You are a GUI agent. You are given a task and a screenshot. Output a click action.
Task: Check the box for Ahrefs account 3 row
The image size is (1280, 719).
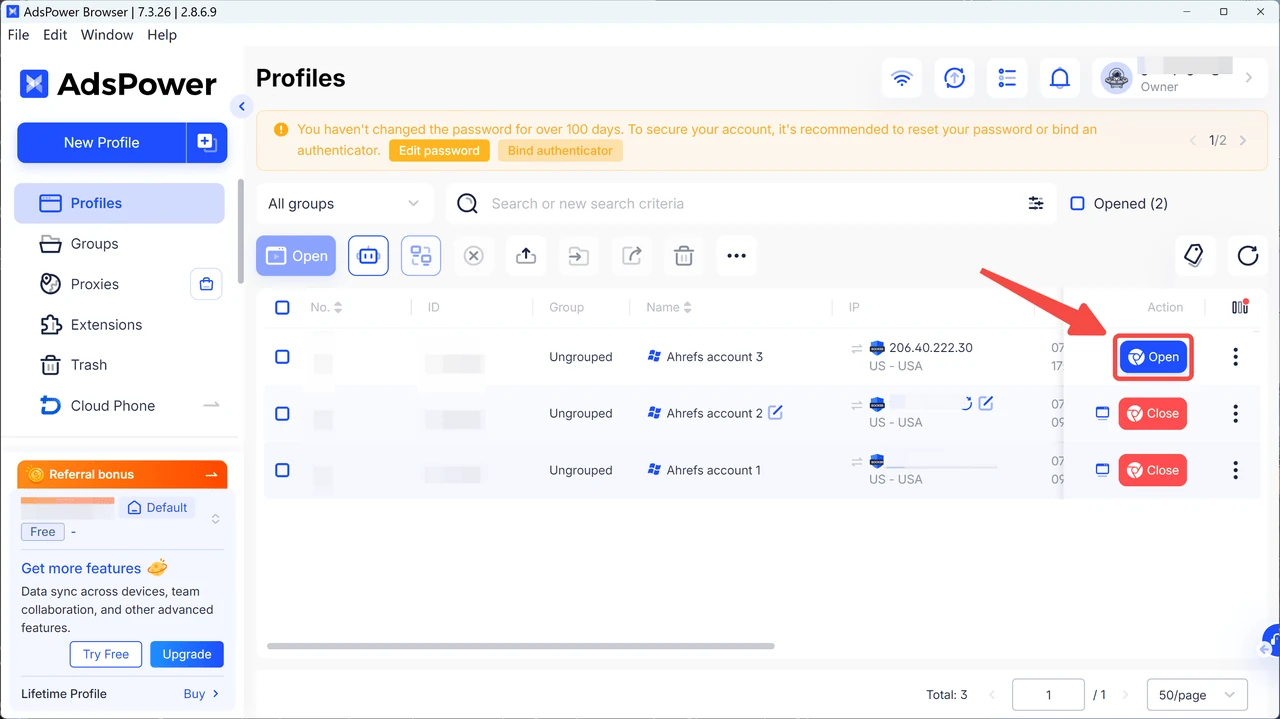click(282, 357)
